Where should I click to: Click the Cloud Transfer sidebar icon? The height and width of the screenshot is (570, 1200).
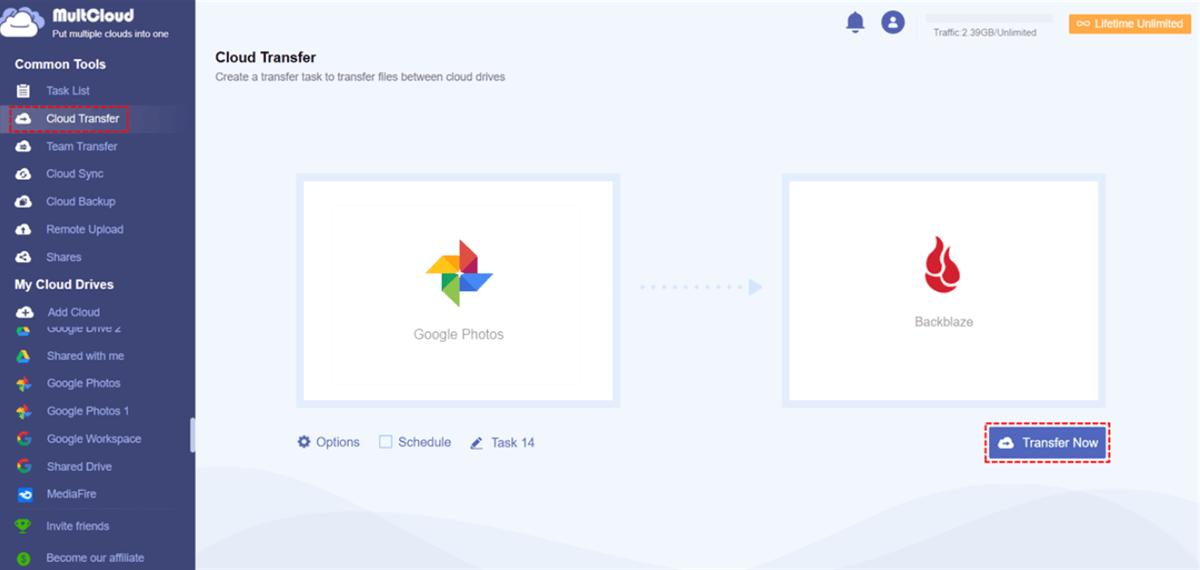click(25, 119)
